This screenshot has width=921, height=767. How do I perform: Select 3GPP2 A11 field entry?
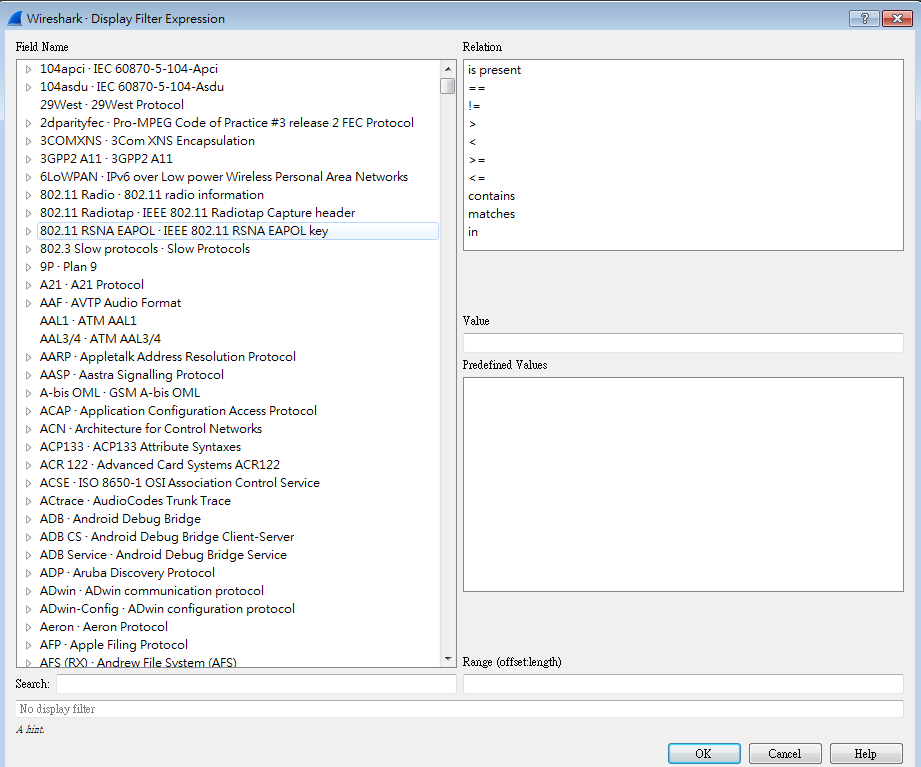point(106,159)
